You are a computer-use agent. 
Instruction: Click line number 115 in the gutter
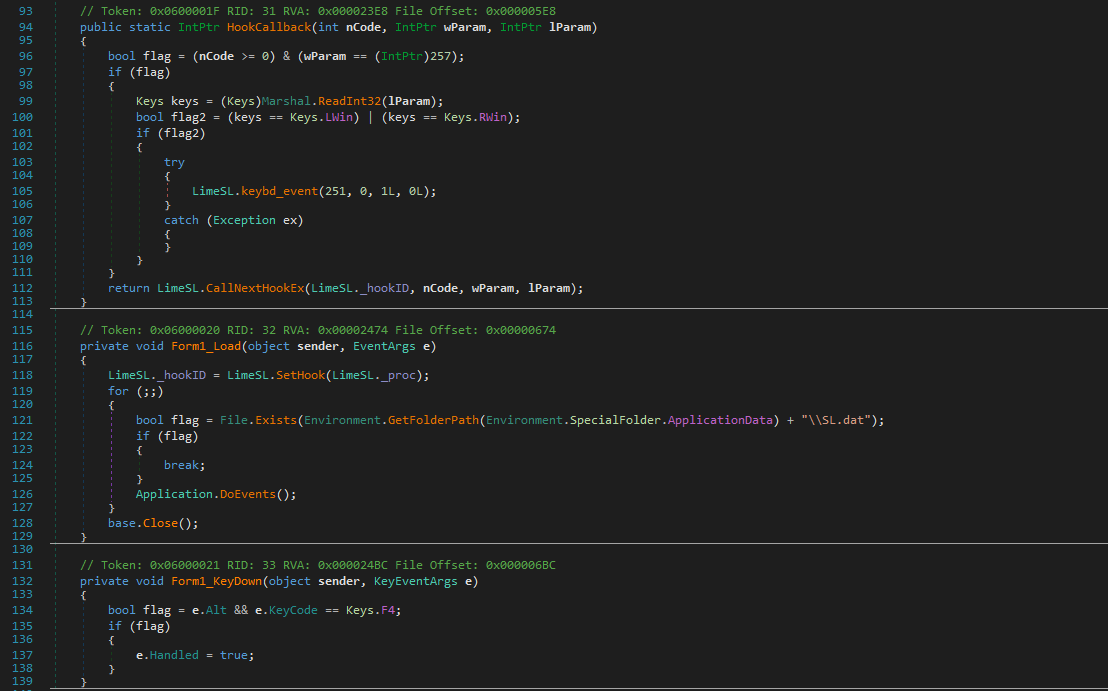(x=22, y=330)
